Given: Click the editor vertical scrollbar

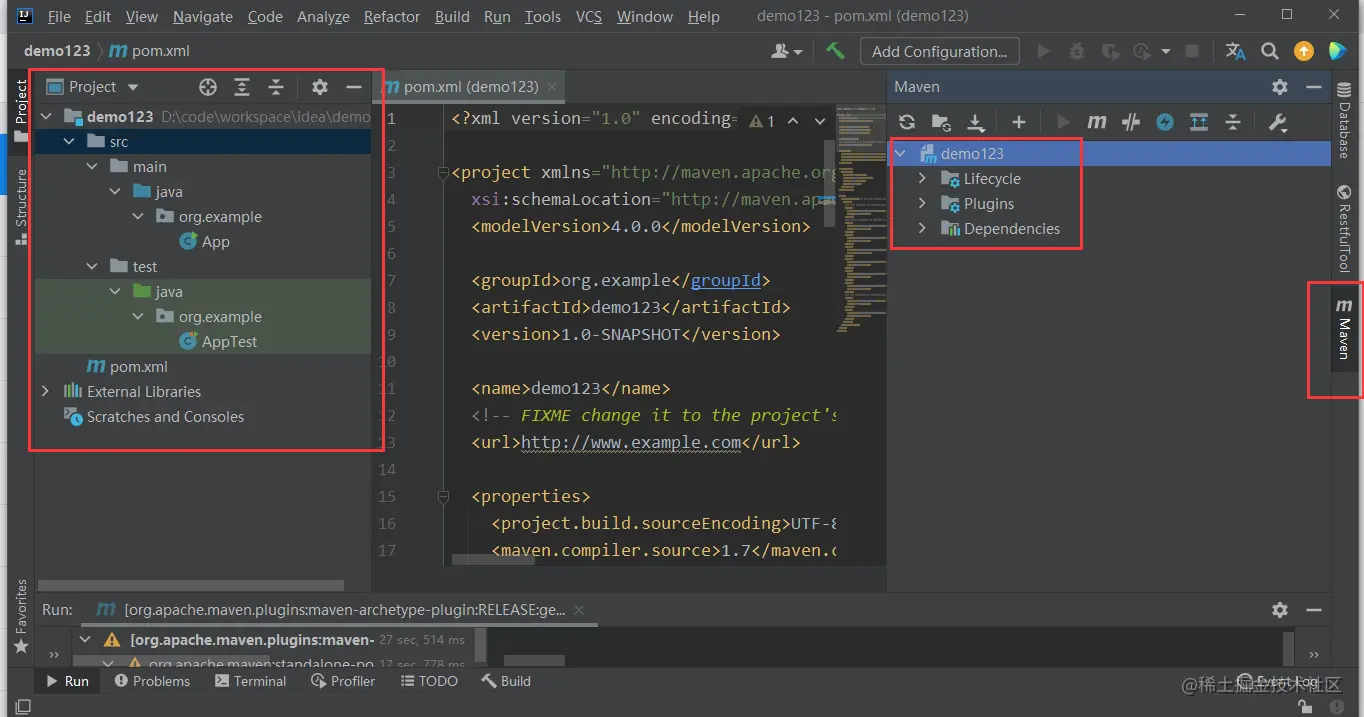Looking at the screenshot, I should pyautogui.click(x=829, y=184).
